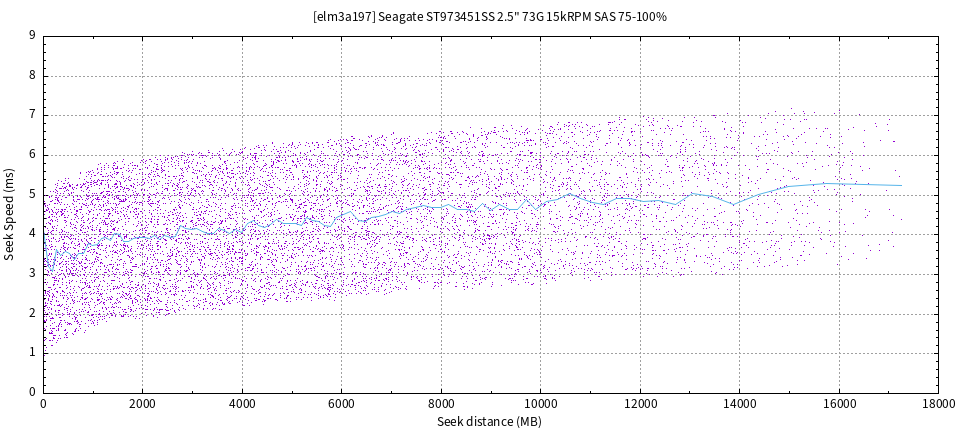Click the 10000 x-axis tick label
The image size is (960, 432).
click(540, 404)
